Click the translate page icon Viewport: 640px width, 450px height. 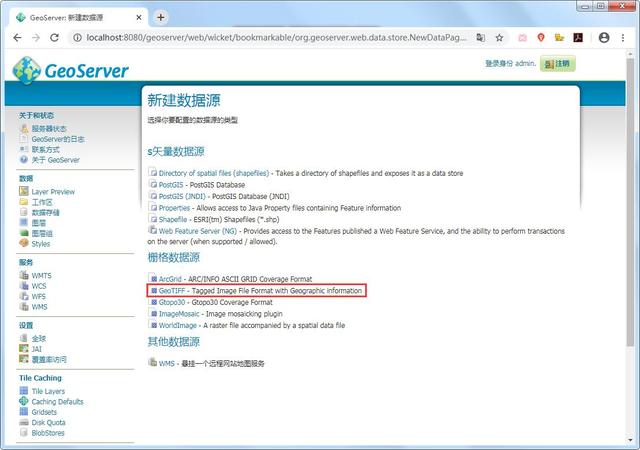(x=481, y=38)
